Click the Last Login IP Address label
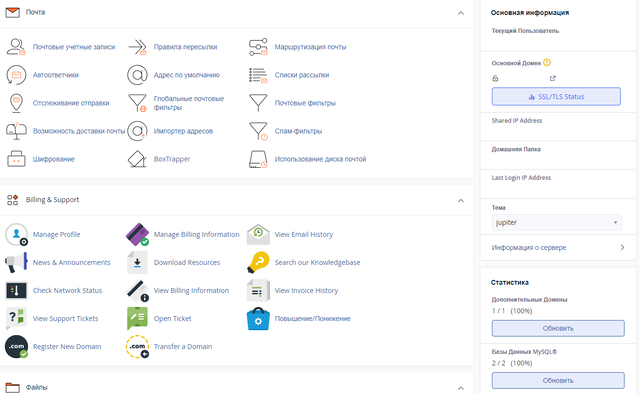Viewport: 640px width, 394px height. [521, 178]
